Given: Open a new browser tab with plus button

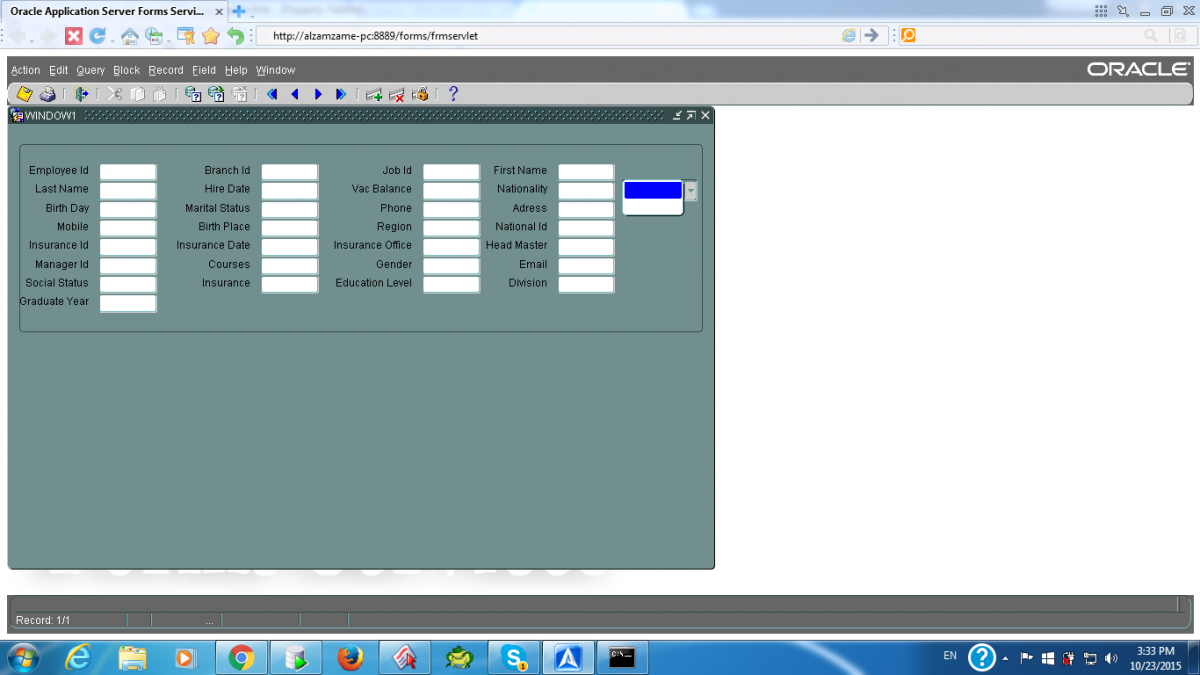Looking at the screenshot, I should point(239,11).
